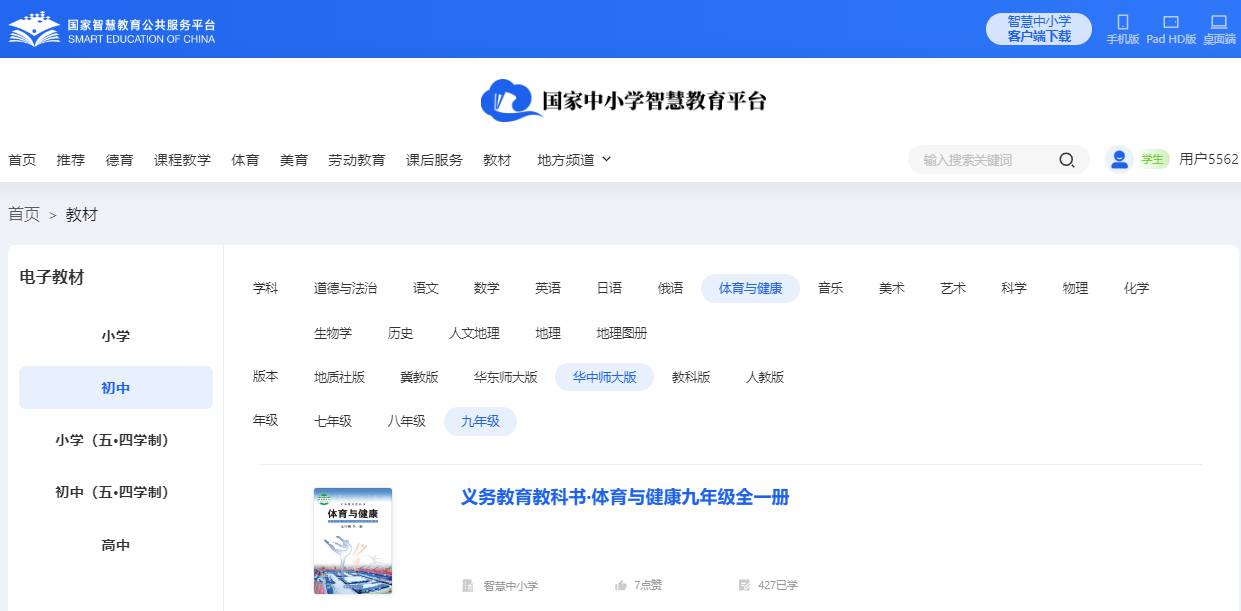
Task: Select grade 八年级
Action: coord(407,421)
